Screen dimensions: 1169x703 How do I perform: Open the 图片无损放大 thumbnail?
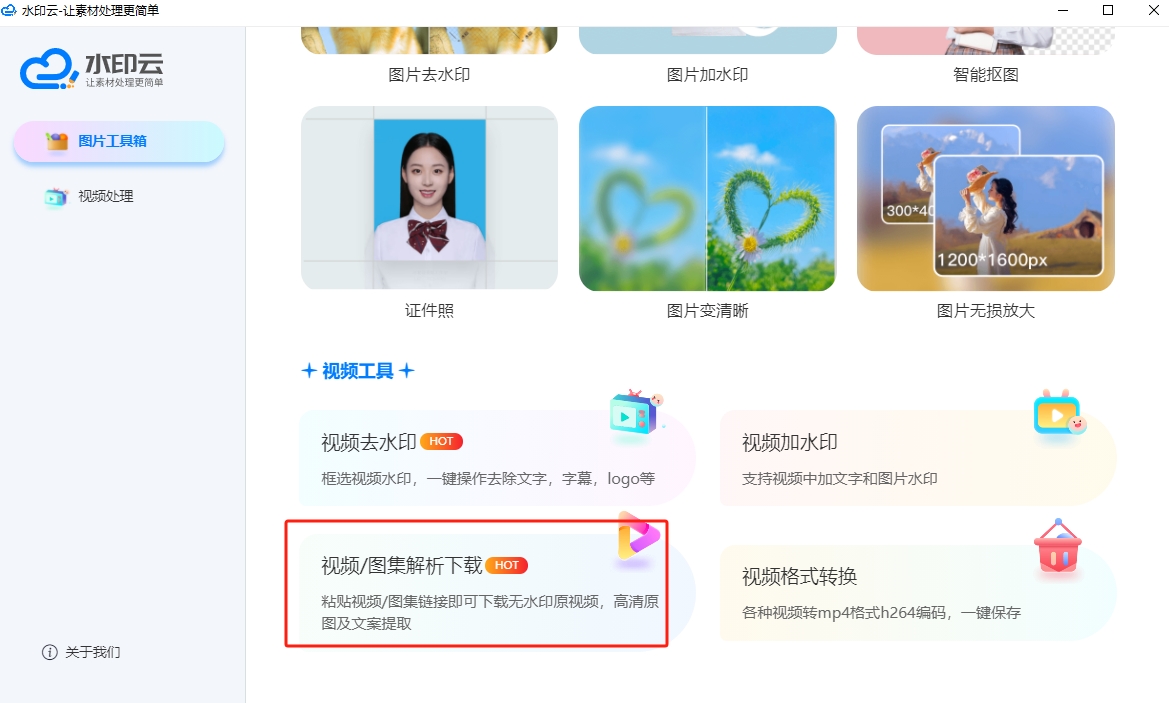[x=986, y=198]
